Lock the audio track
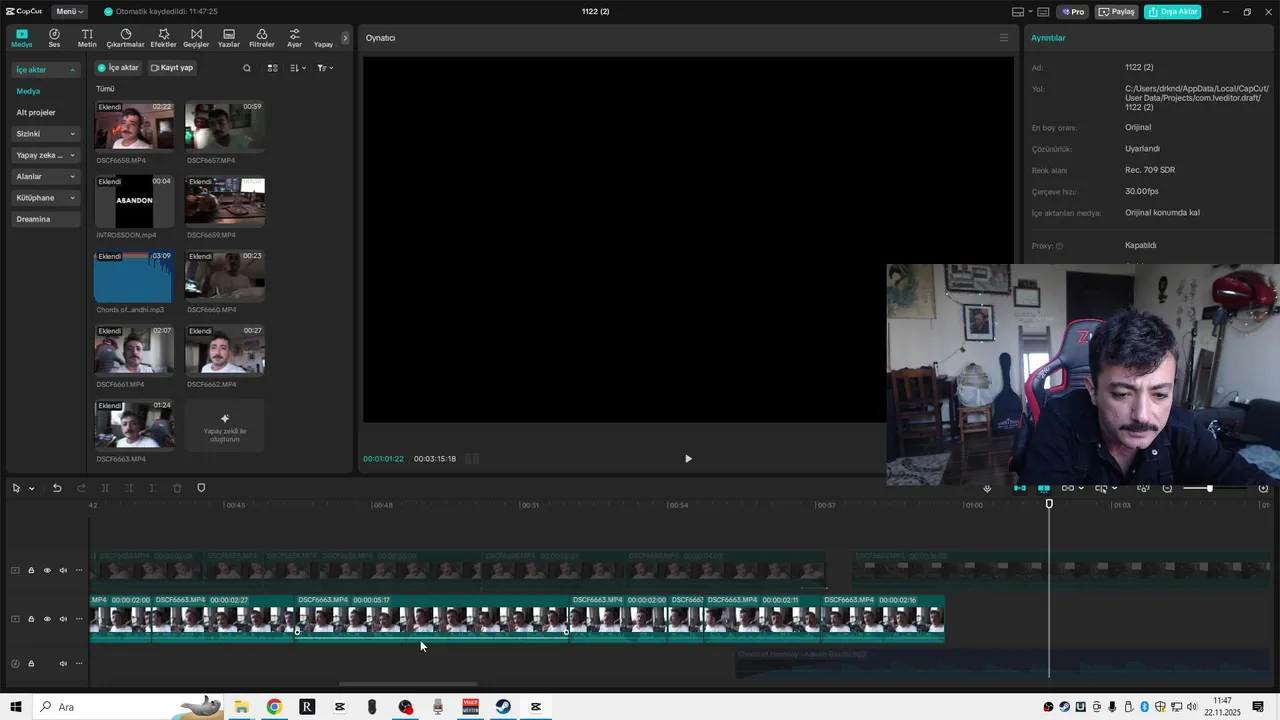 click(x=31, y=663)
